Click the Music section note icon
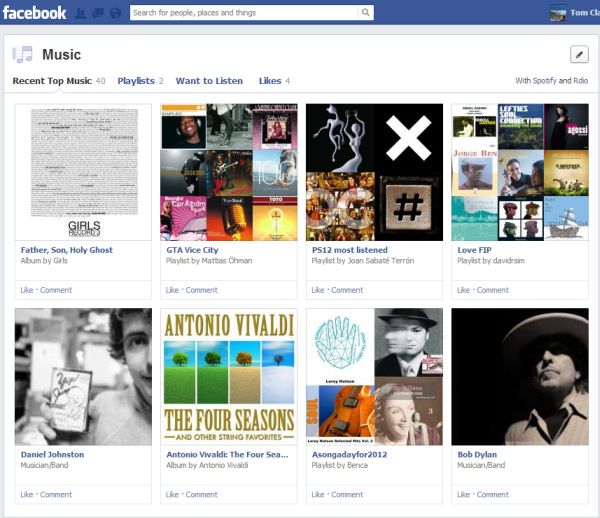 (x=22, y=54)
